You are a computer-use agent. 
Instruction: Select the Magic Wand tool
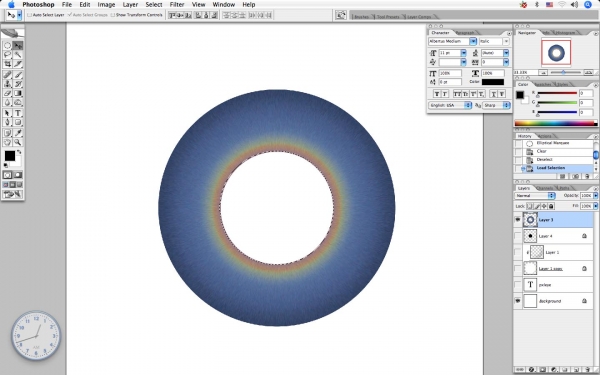point(18,55)
